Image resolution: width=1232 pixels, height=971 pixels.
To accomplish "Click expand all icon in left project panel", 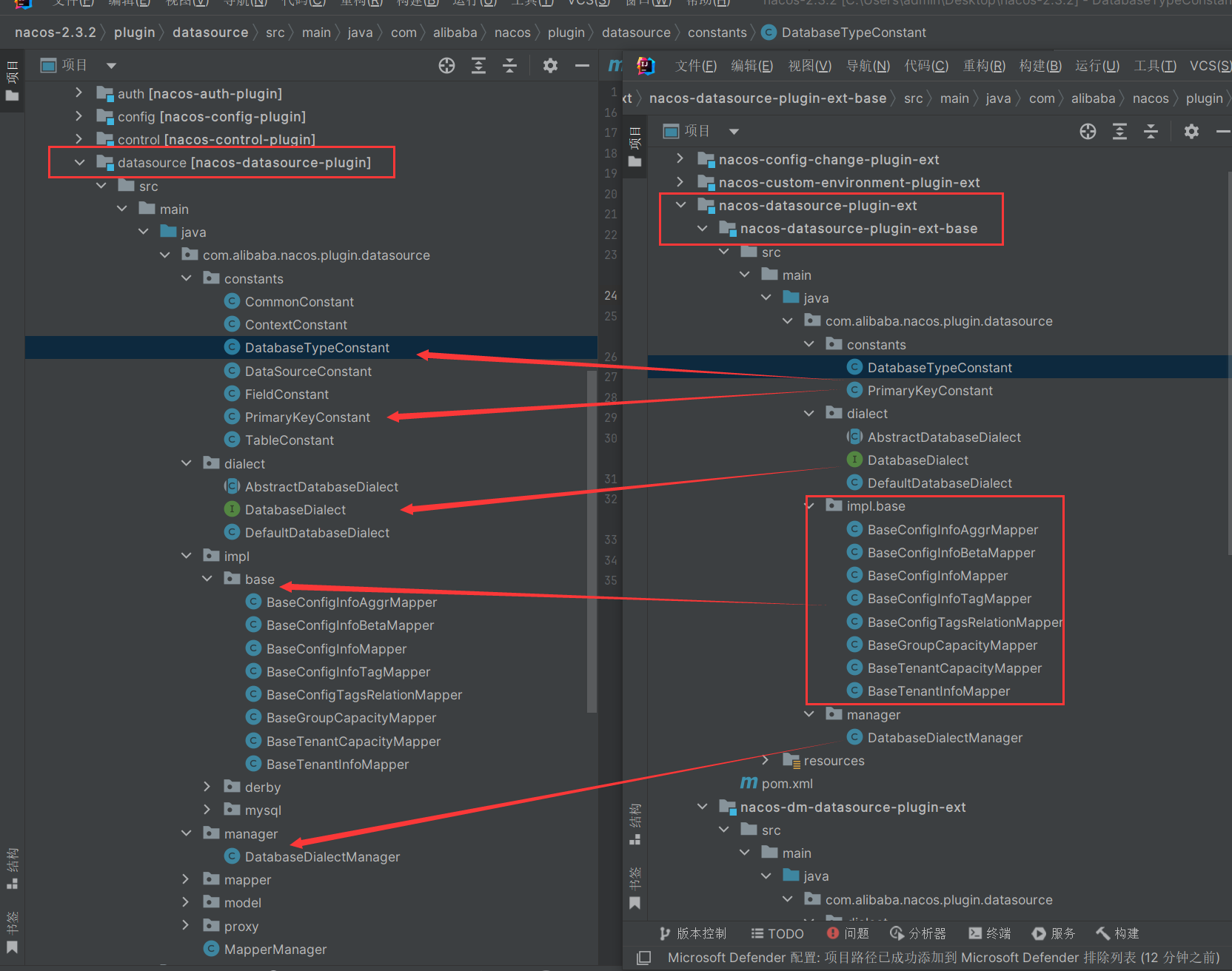I will coord(478,66).
